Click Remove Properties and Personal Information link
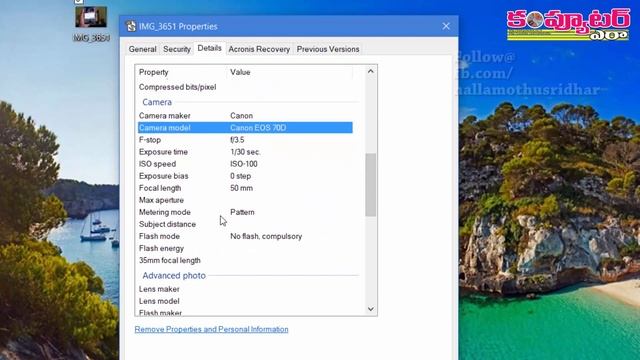640x360 pixels. pos(211,329)
